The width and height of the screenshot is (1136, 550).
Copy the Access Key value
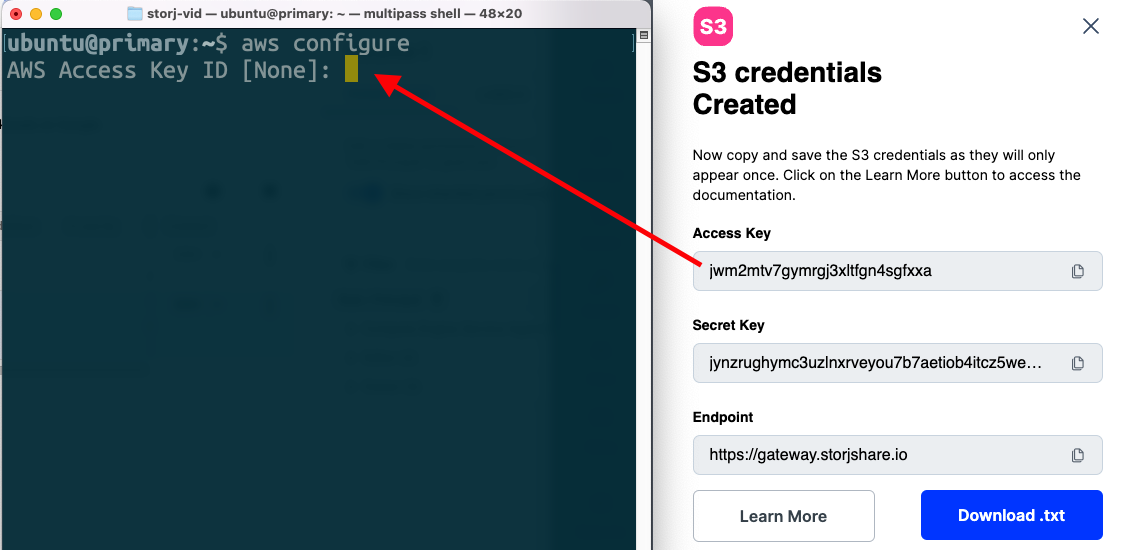(x=1077, y=272)
